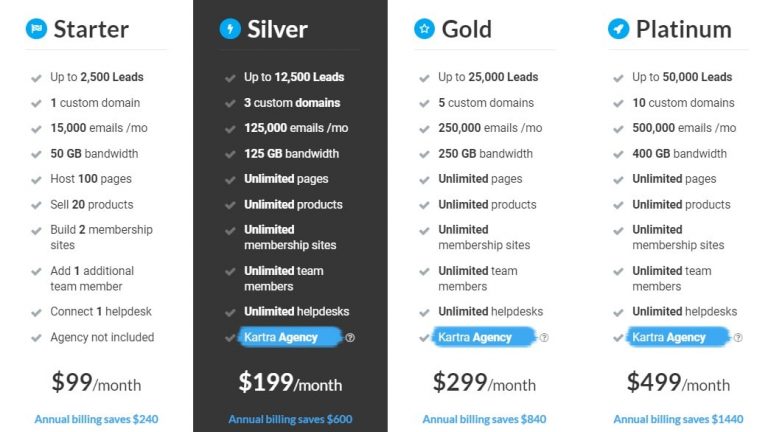Click the Gold plan star icon
This screenshot has height=432, width=768.
[x=424, y=29]
